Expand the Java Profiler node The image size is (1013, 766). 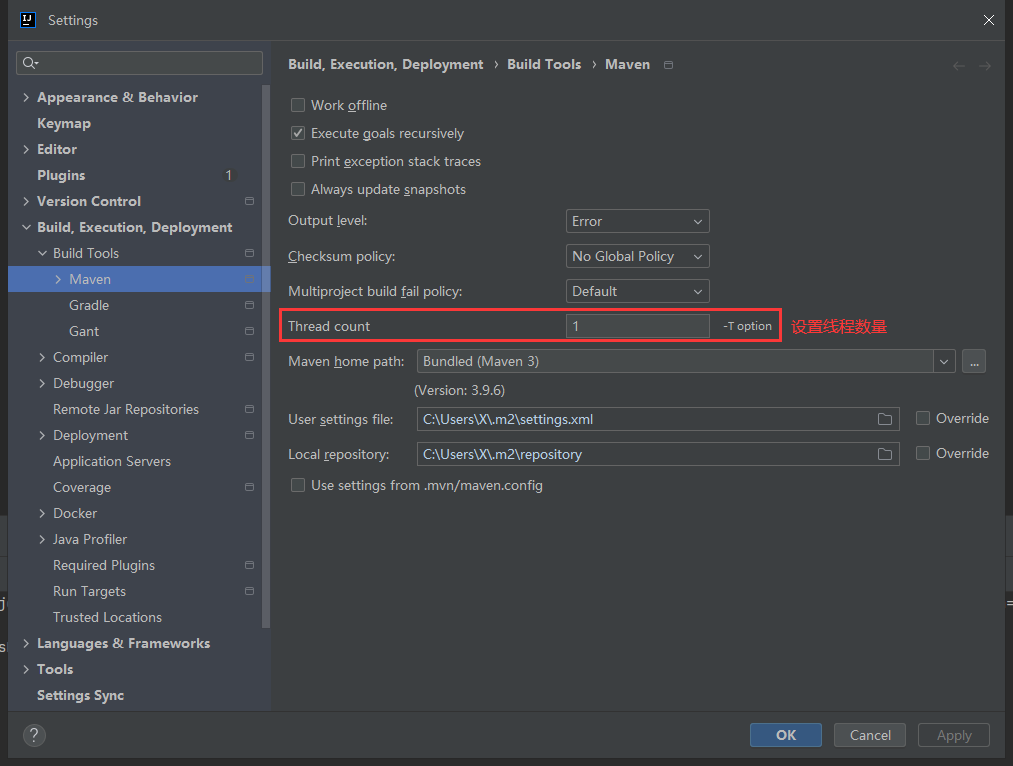point(42,539)
